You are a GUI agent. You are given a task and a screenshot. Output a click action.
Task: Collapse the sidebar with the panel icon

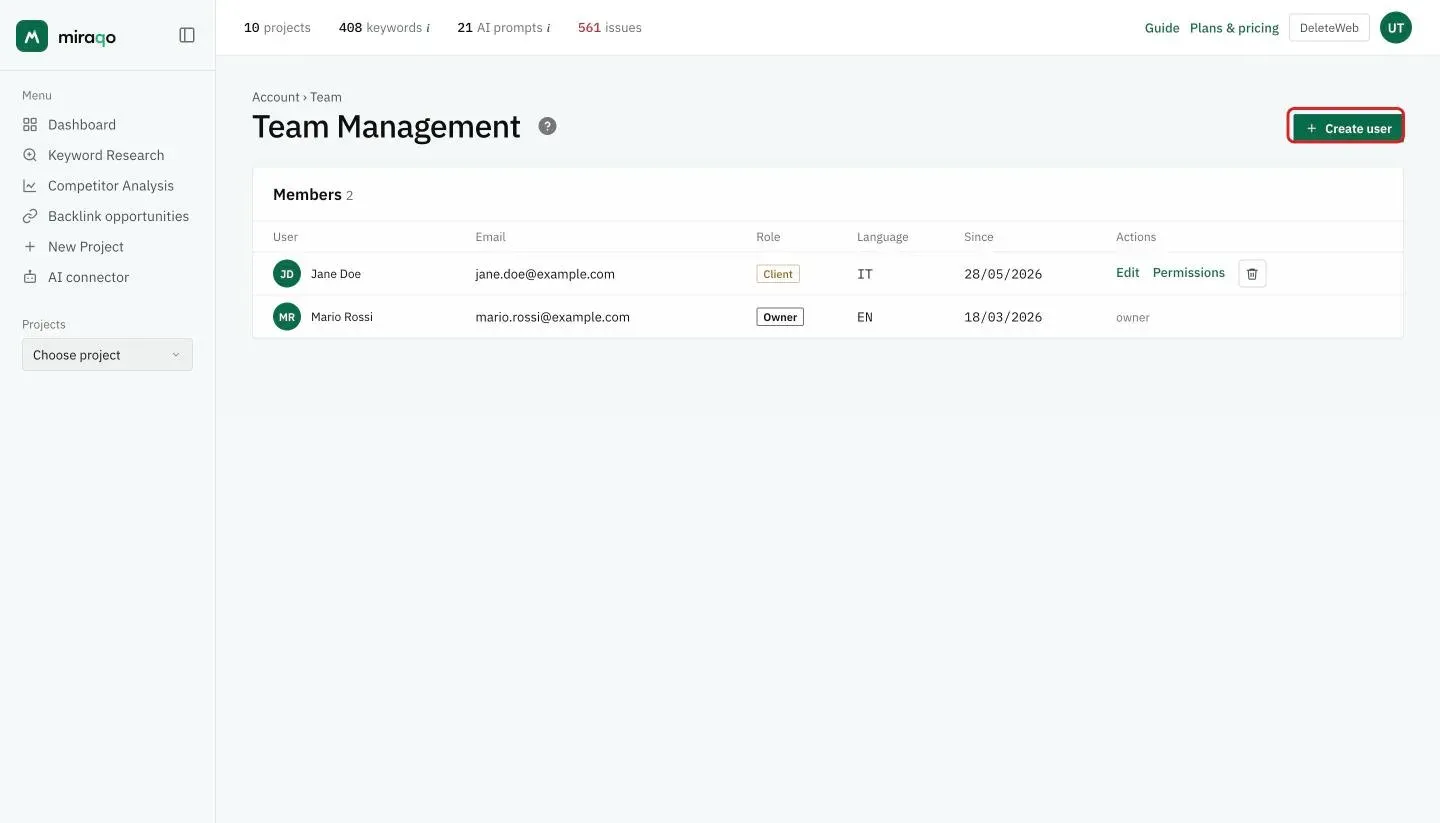click(187, 35)
